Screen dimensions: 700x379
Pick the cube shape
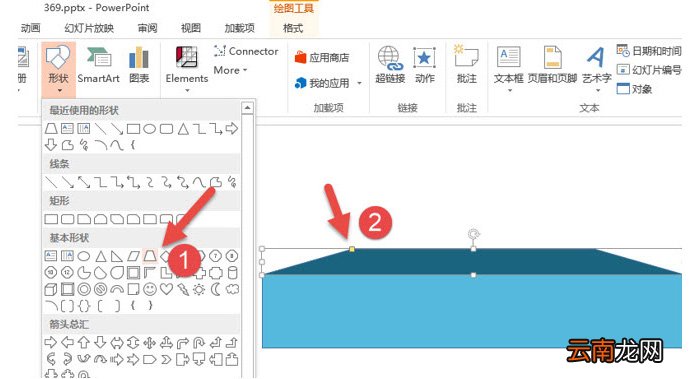[x=51, y=290]
